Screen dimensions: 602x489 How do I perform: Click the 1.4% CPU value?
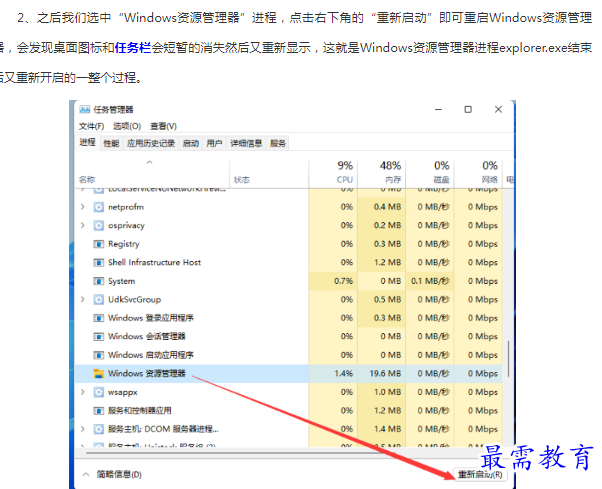tap(343, 373)
